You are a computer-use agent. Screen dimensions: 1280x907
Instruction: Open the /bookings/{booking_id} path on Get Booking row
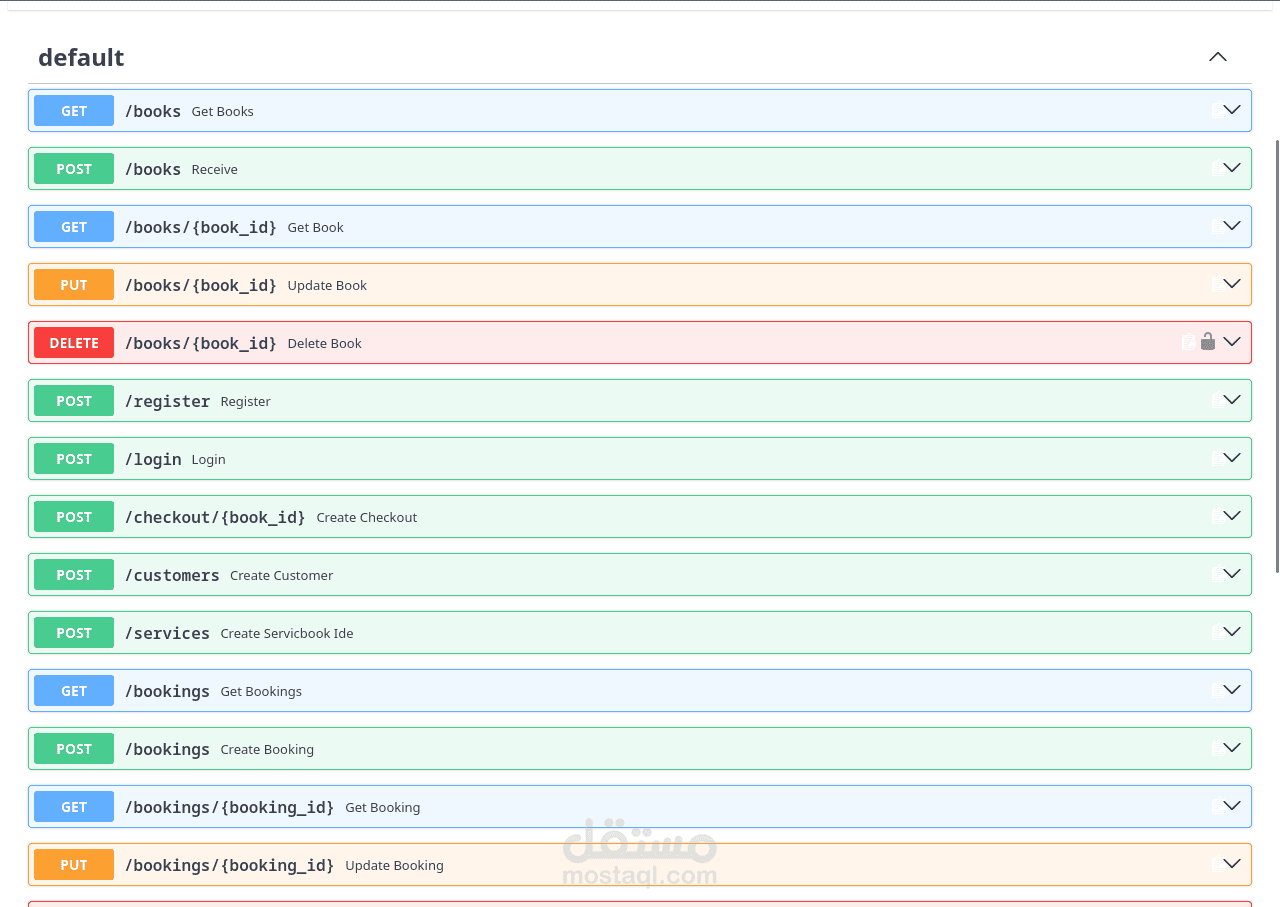point(229,807)
